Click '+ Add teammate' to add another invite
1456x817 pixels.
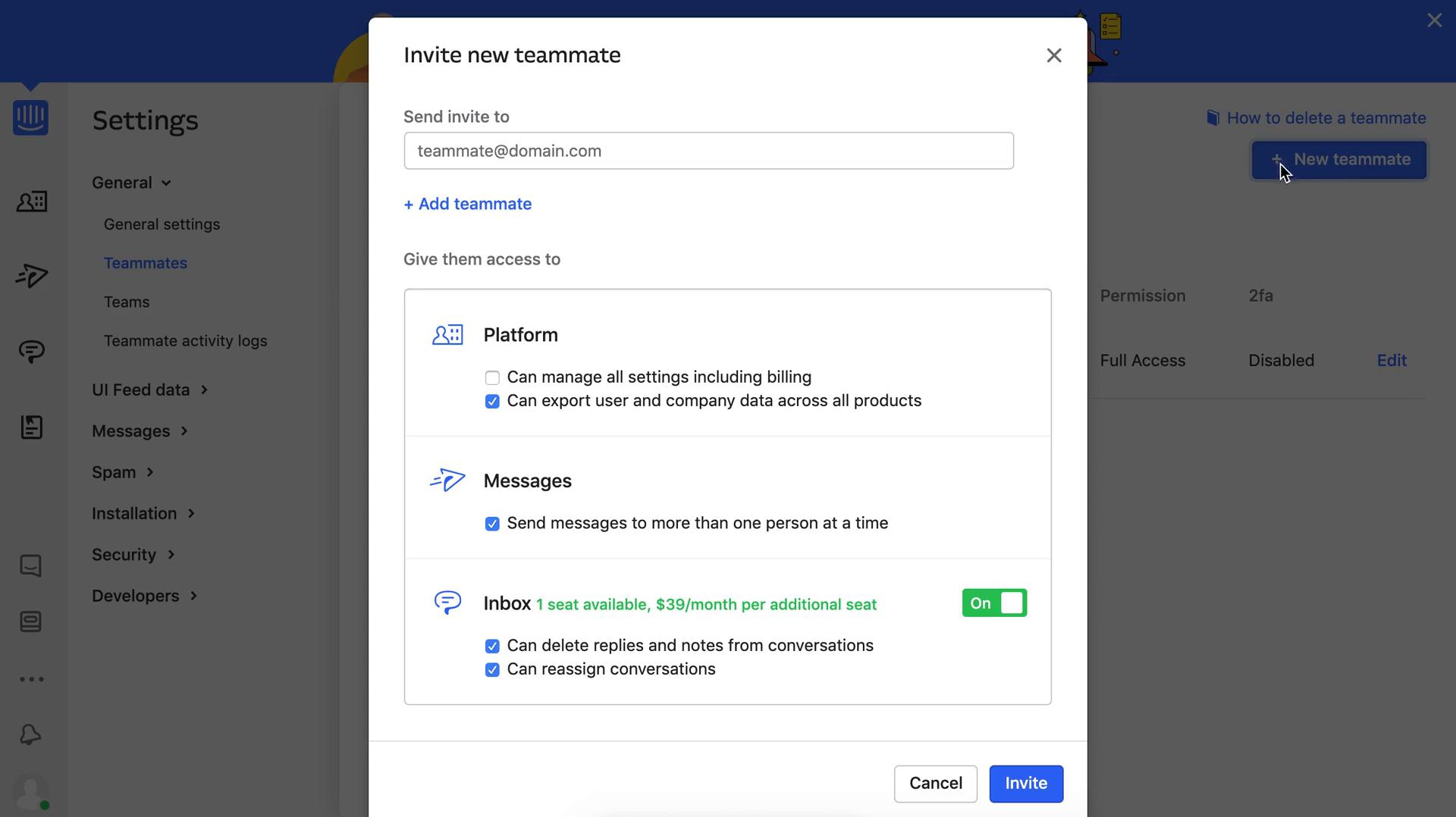click(467, 204)
